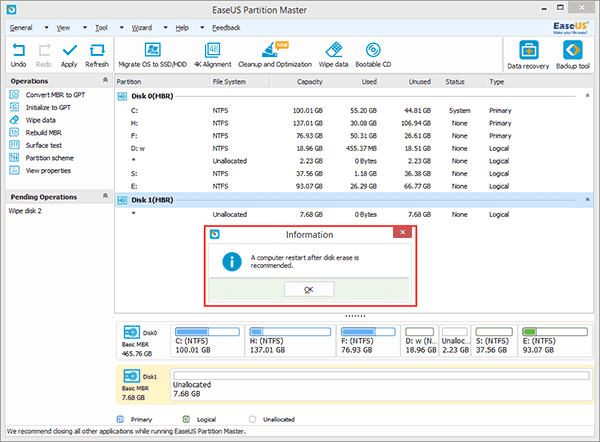The width and height of the screenshot is (600, 442).
Task: Sort by the Partition column header
Action: click(162, 82)
